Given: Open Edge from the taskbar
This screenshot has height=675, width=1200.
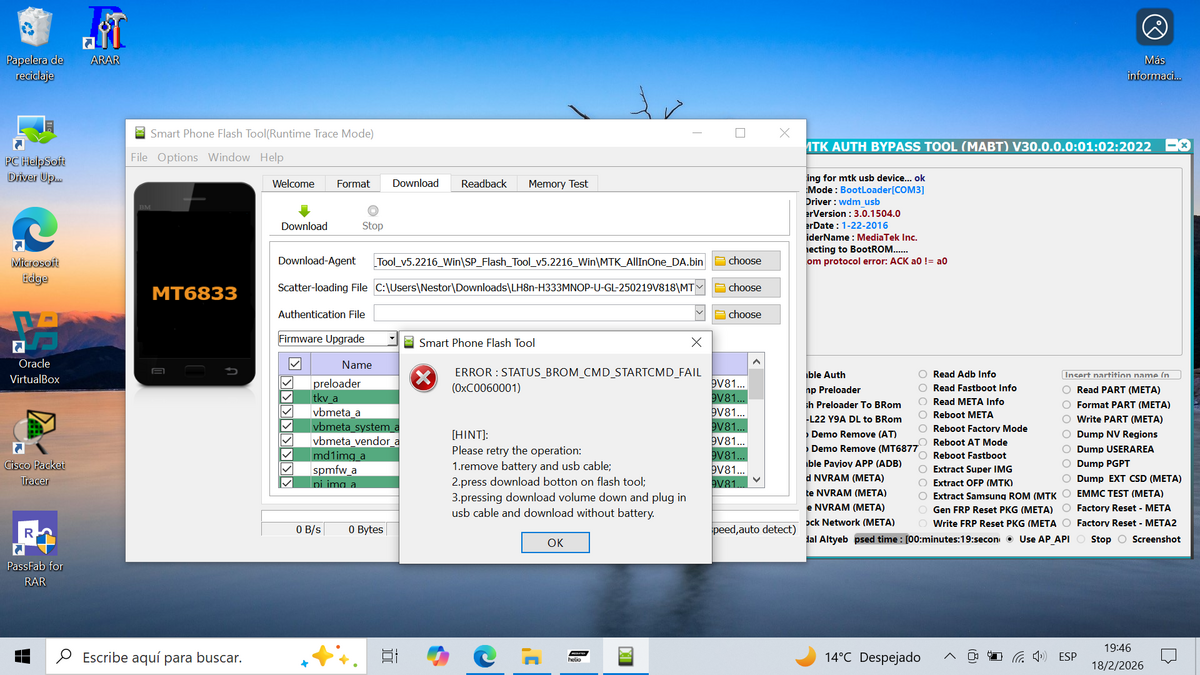Looking at the screenshot, I should coord(484,657).
